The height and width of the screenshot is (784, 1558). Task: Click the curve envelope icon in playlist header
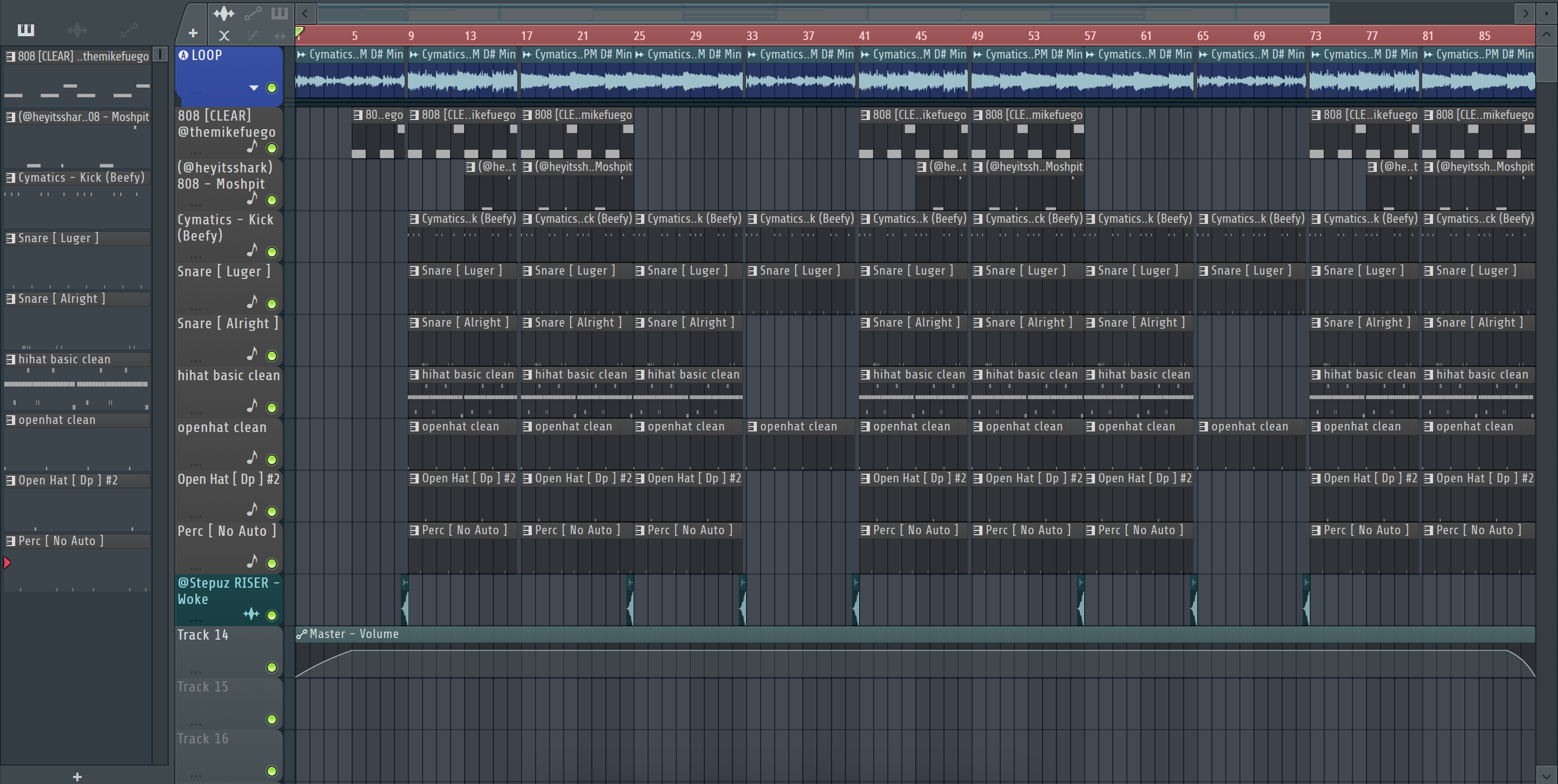point(253,36)
